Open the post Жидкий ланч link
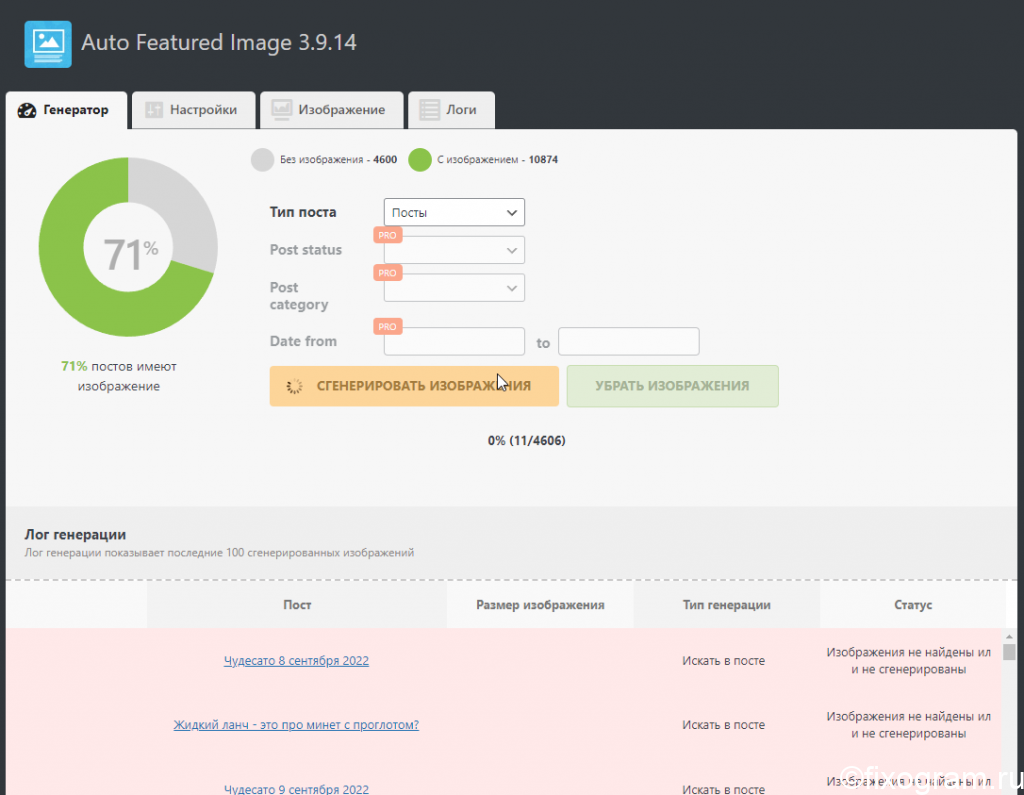The image size is (1024, 795). (x=296, y=724)
